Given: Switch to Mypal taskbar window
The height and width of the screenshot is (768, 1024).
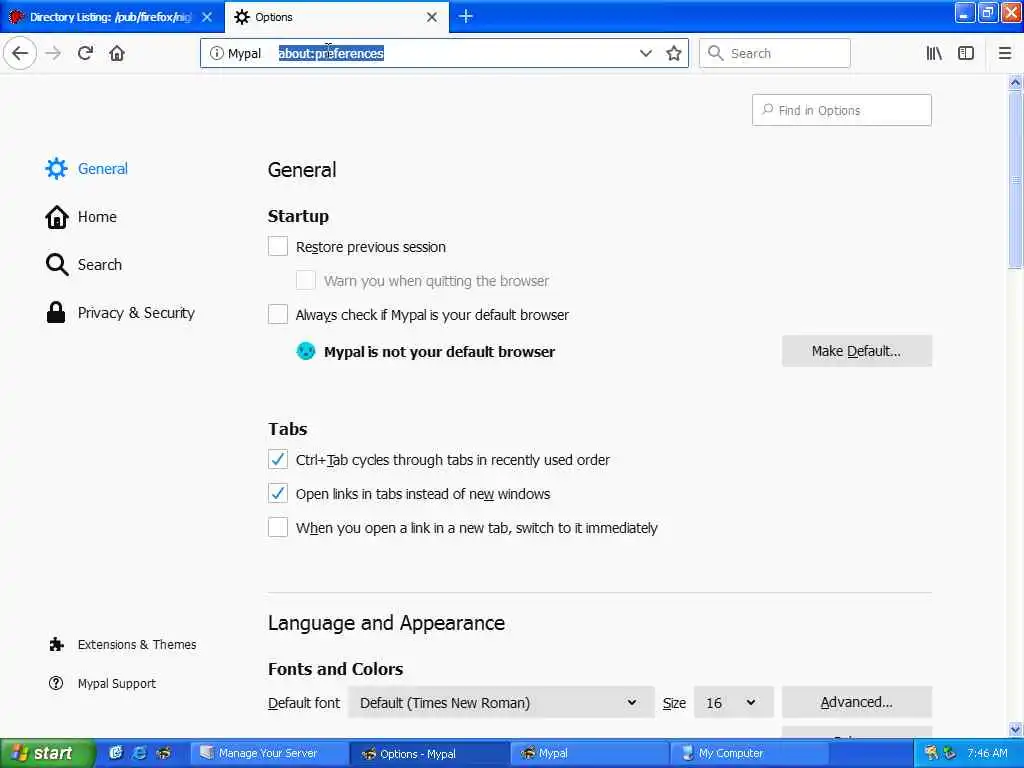Looking at the screenshot, I should tap(589, 753).
